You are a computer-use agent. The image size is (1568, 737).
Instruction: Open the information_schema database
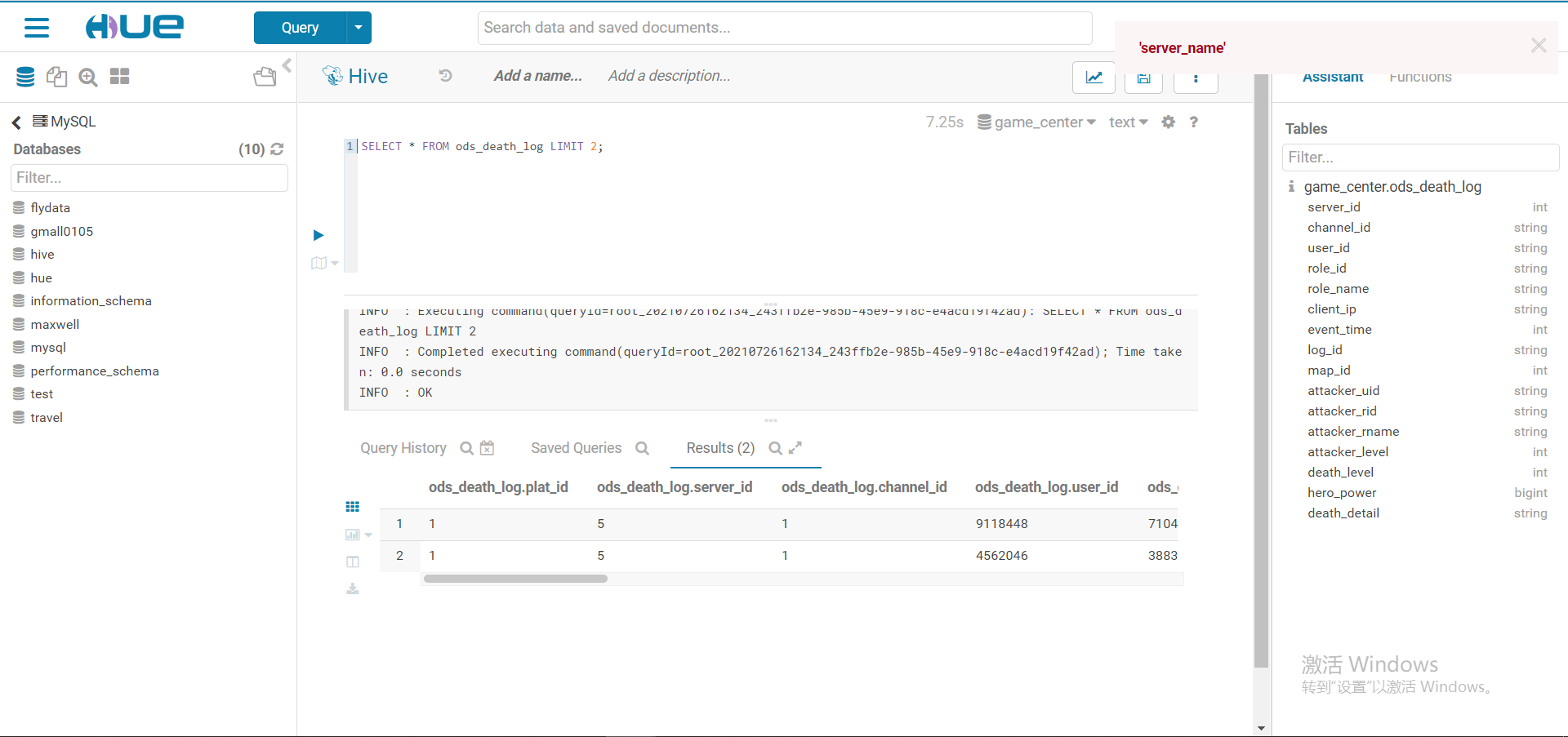coord(91,301)
